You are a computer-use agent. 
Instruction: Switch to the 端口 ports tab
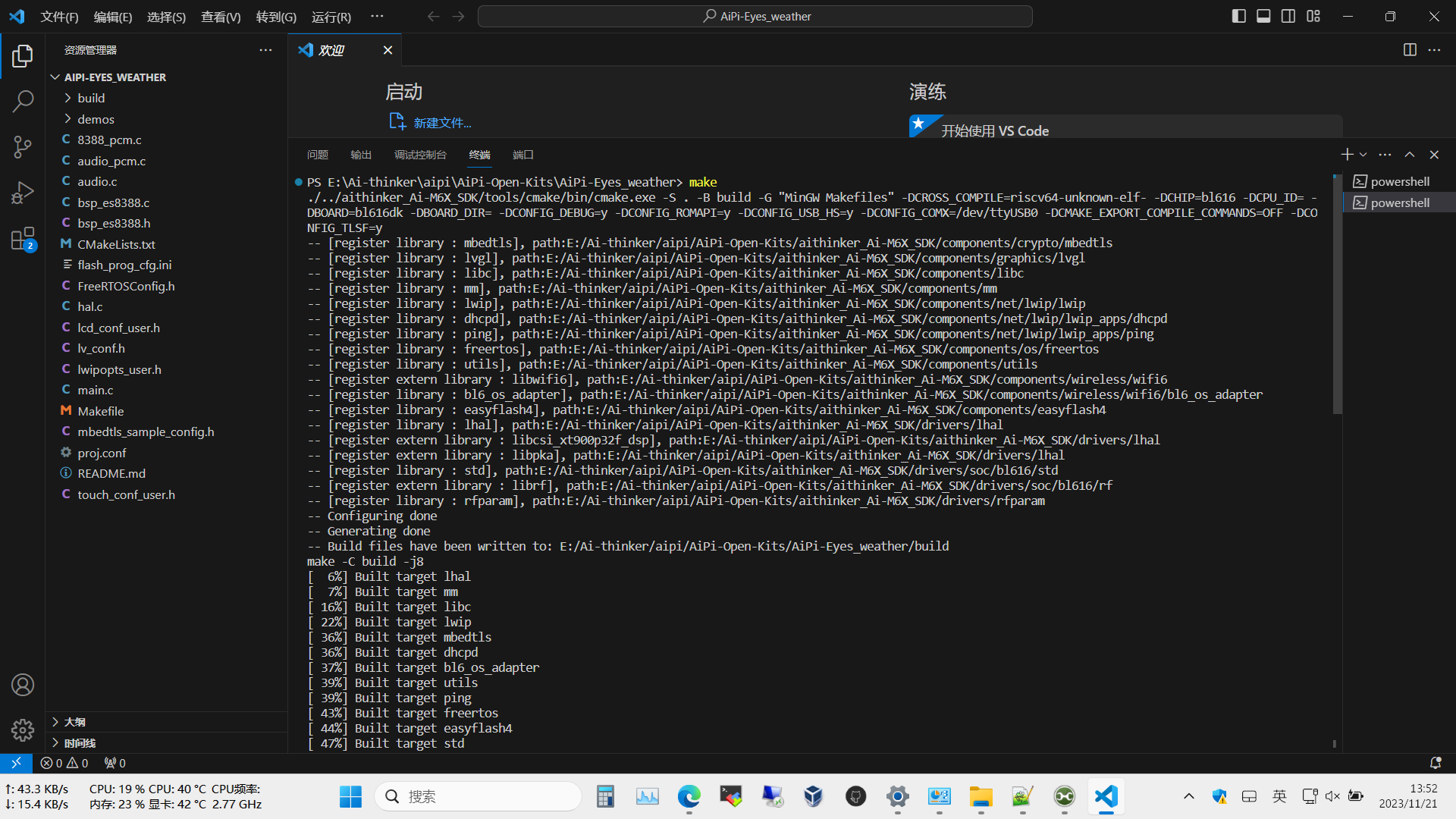coord(523,155)
